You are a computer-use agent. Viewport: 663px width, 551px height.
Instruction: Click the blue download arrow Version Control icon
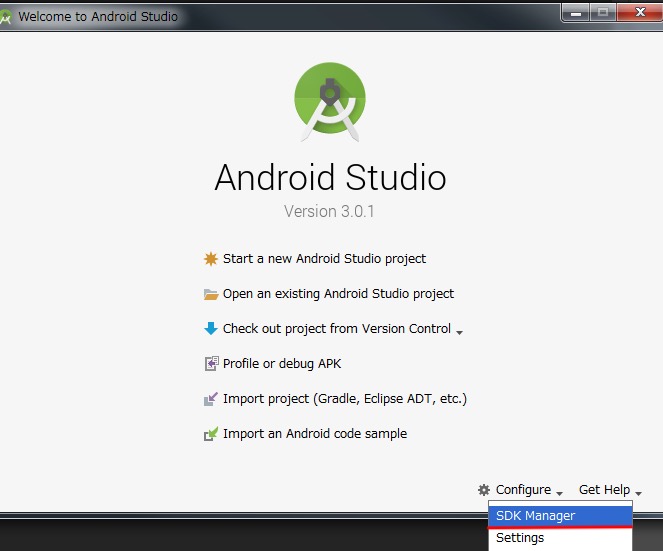point(211,329)
